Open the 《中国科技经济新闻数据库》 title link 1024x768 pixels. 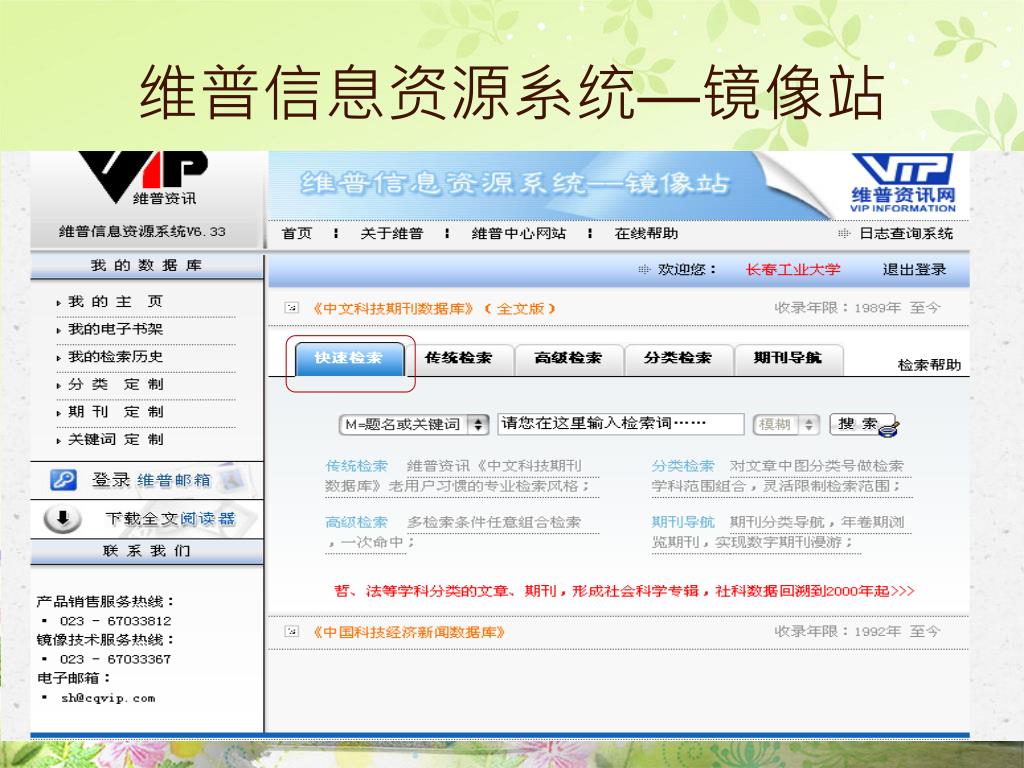[407, 632]
